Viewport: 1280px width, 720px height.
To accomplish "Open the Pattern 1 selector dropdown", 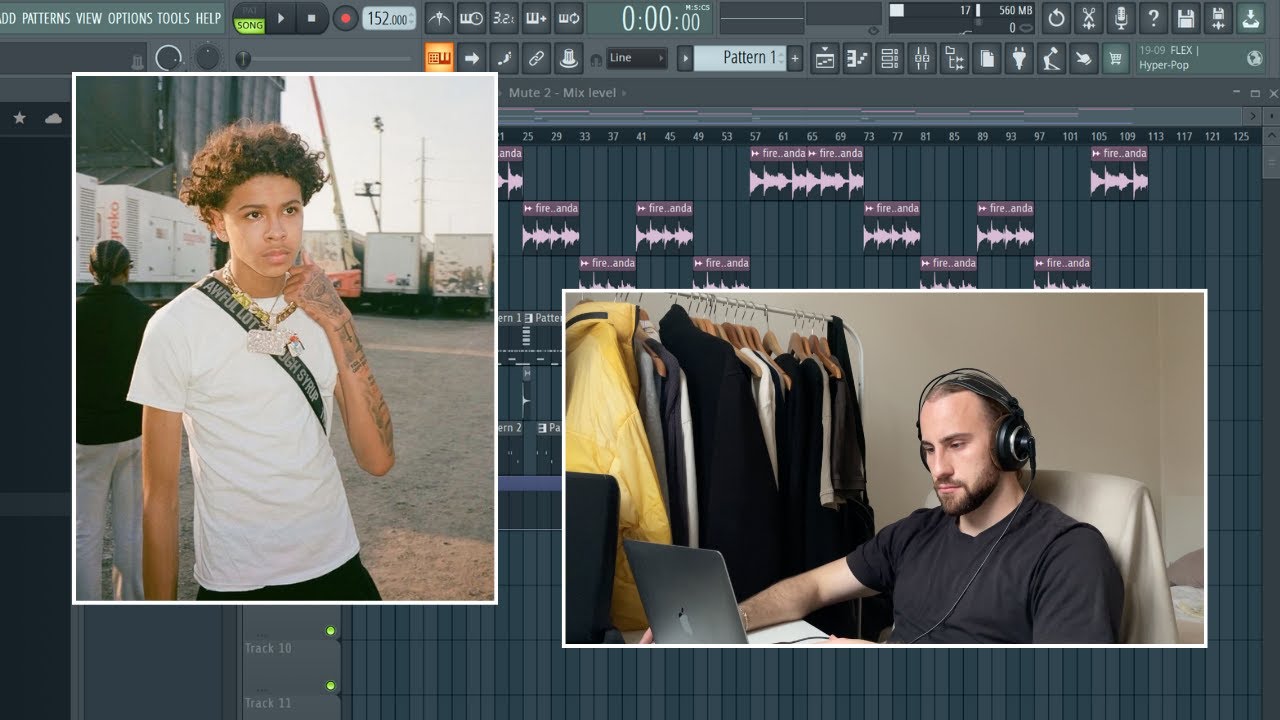I will pyautogui.click(x=741, y=58).
